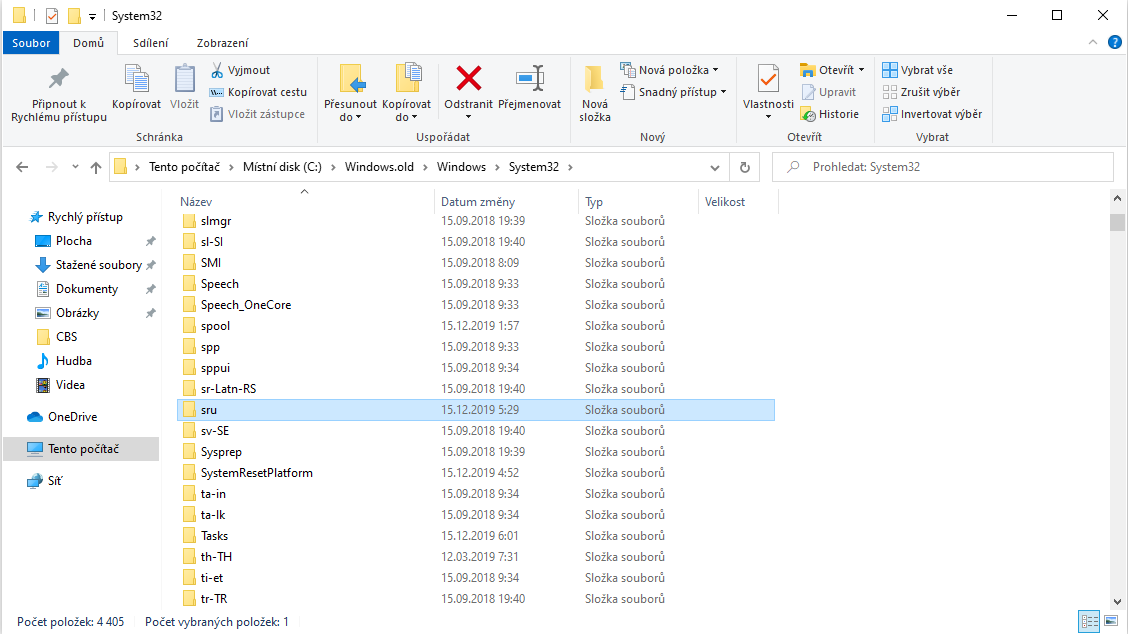Open the ribbon help icon

click(x=1114, y=42)
